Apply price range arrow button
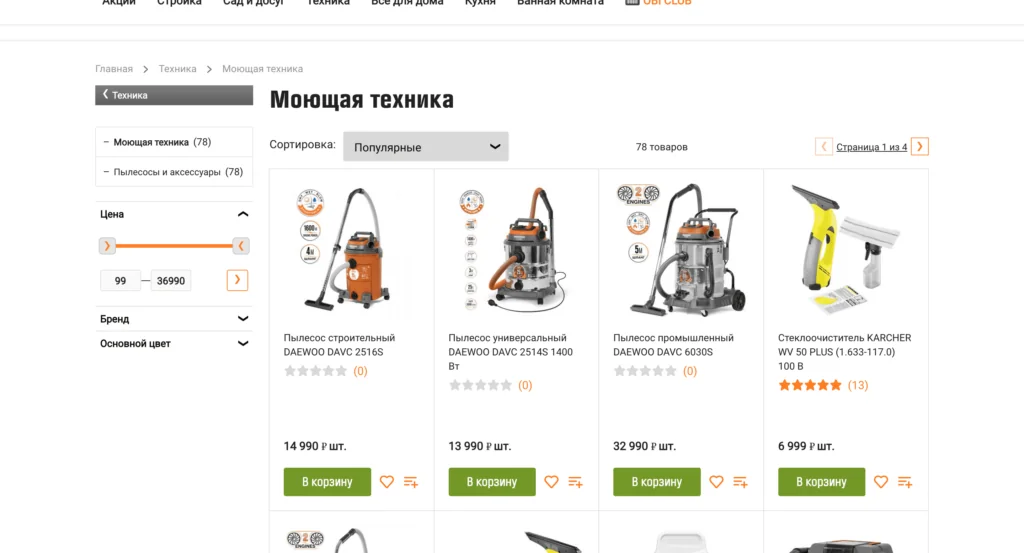 (237, 280)
